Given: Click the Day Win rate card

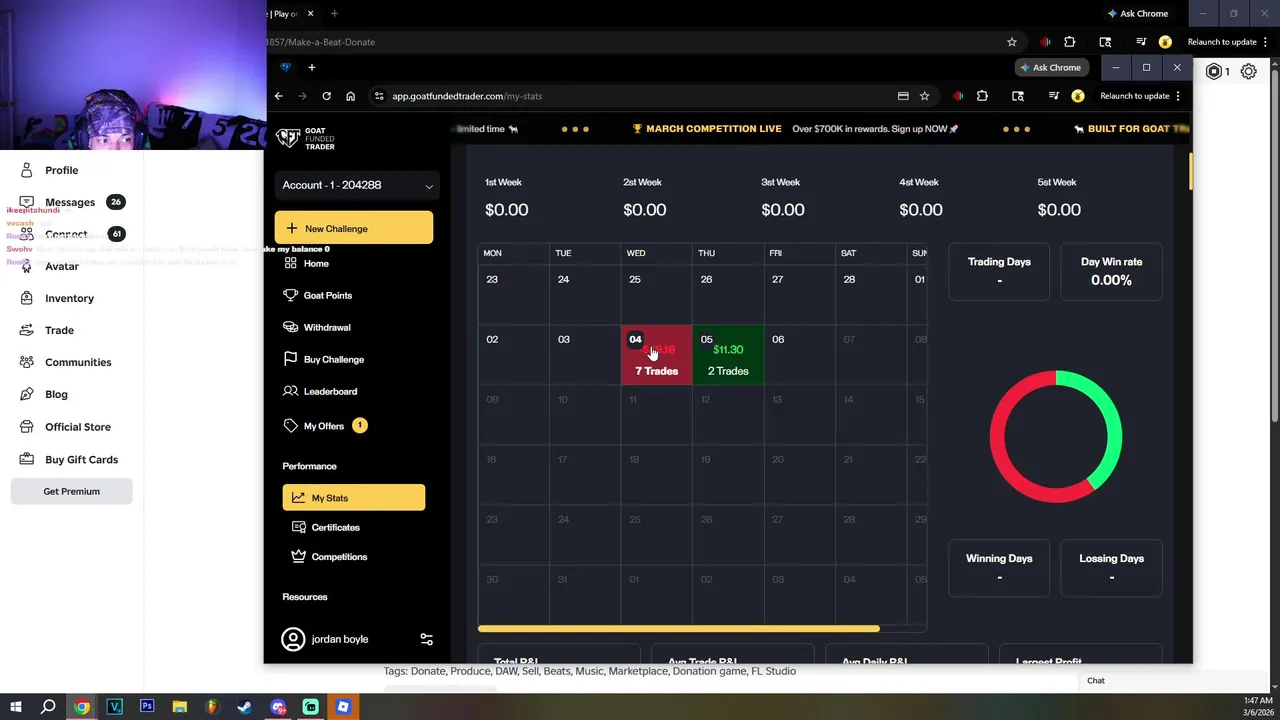Looking at the screenshot, I should click(x=1111, y=271).
